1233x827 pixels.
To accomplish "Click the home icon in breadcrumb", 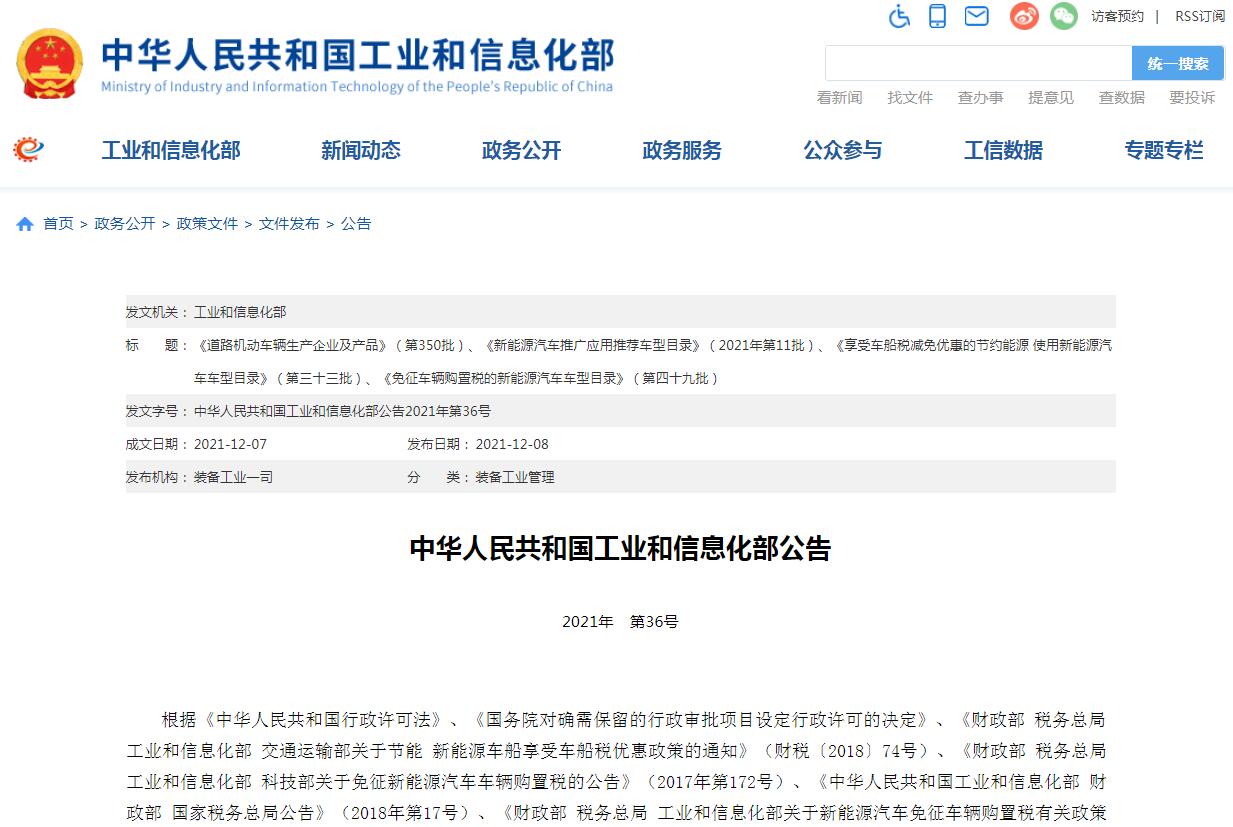I will click(x=25, y=224).
